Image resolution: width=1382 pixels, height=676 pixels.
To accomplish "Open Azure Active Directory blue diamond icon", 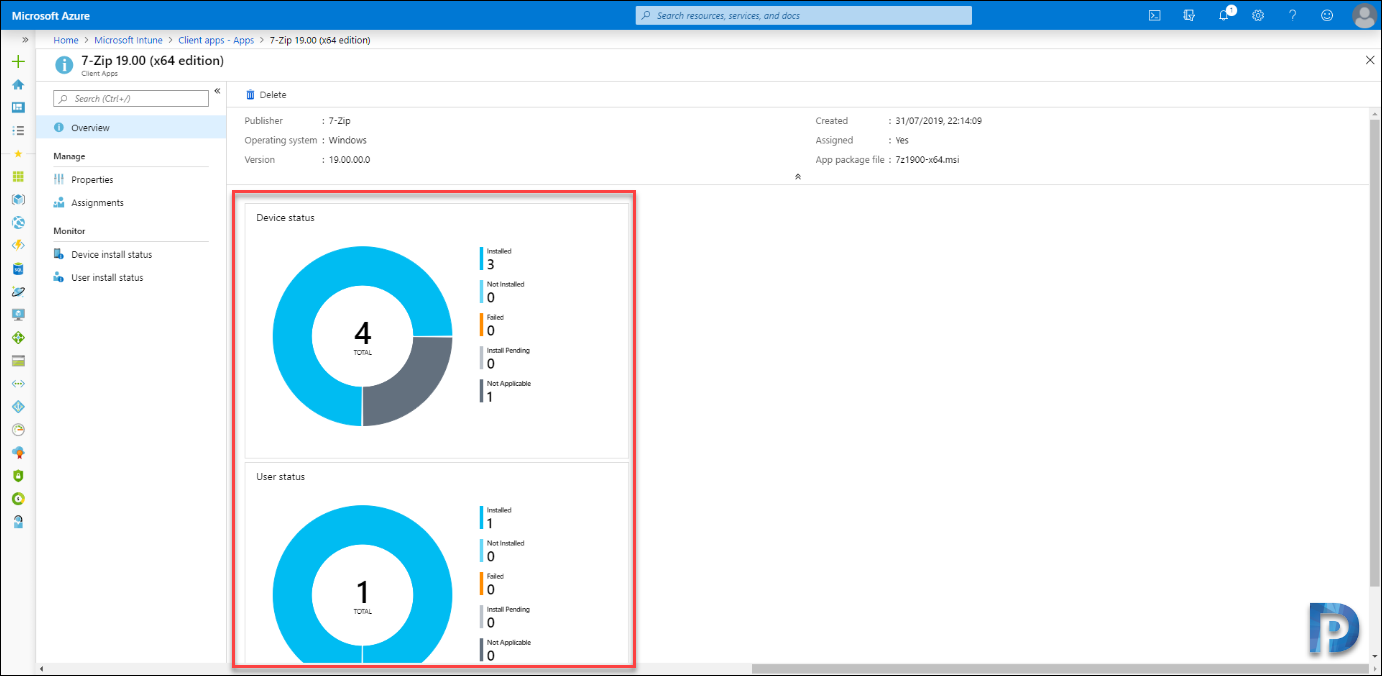I will click(x=18, y=407).
